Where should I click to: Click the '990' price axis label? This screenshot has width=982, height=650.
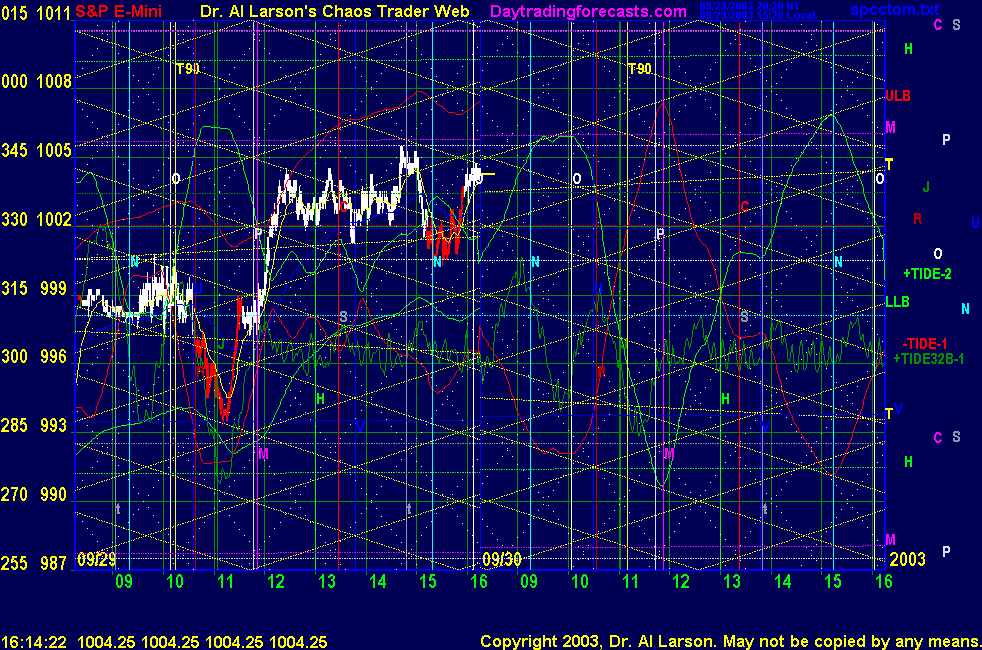click(54, 494)
